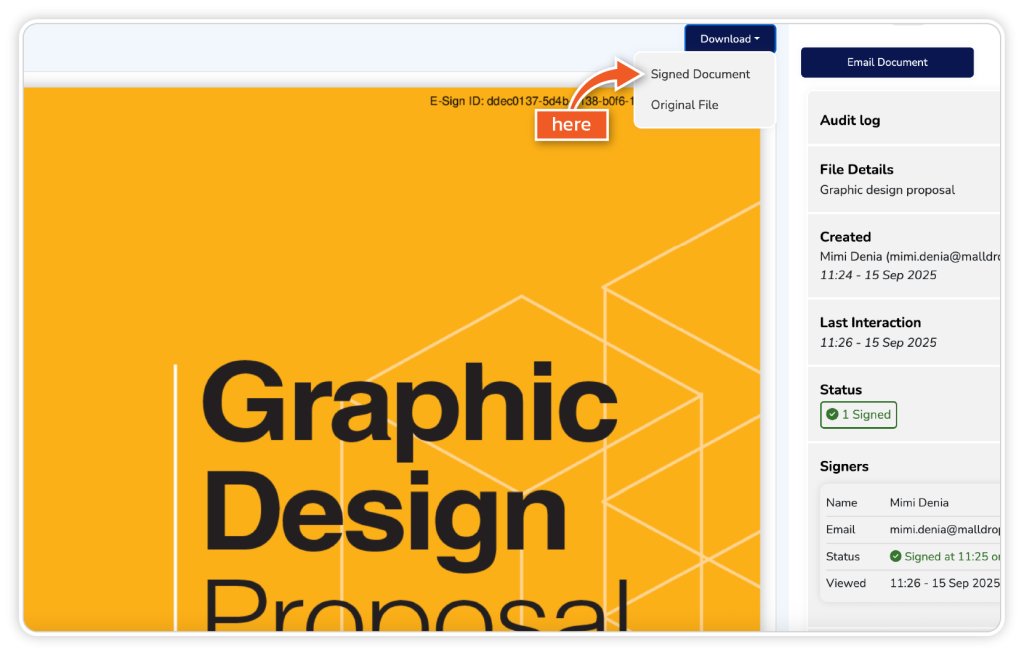This screenshot has width=1024, height=655.
Task: Click the 11:24 - 15 Sep 2025 created timestamp
Action: click(x=878, y=275)
